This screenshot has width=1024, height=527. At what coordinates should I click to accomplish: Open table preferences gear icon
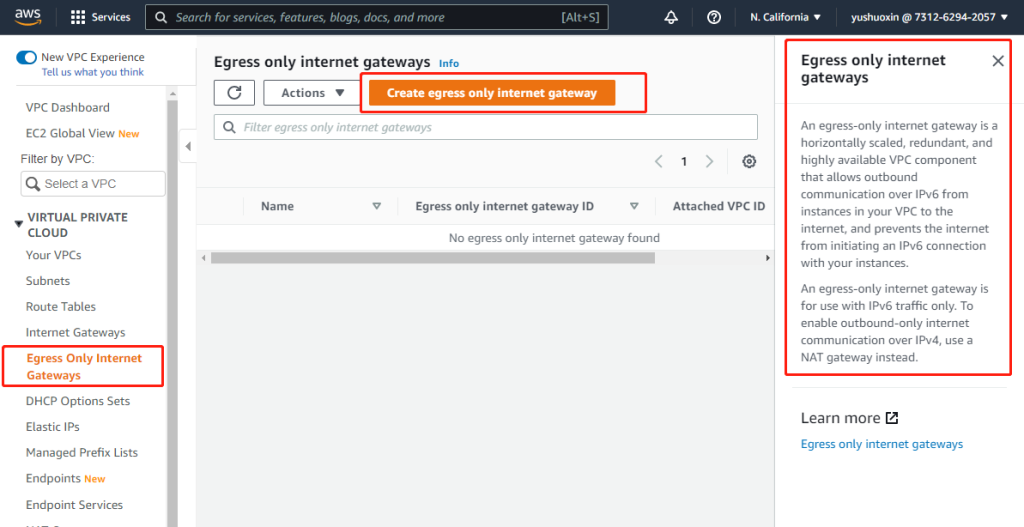point(749,161)
